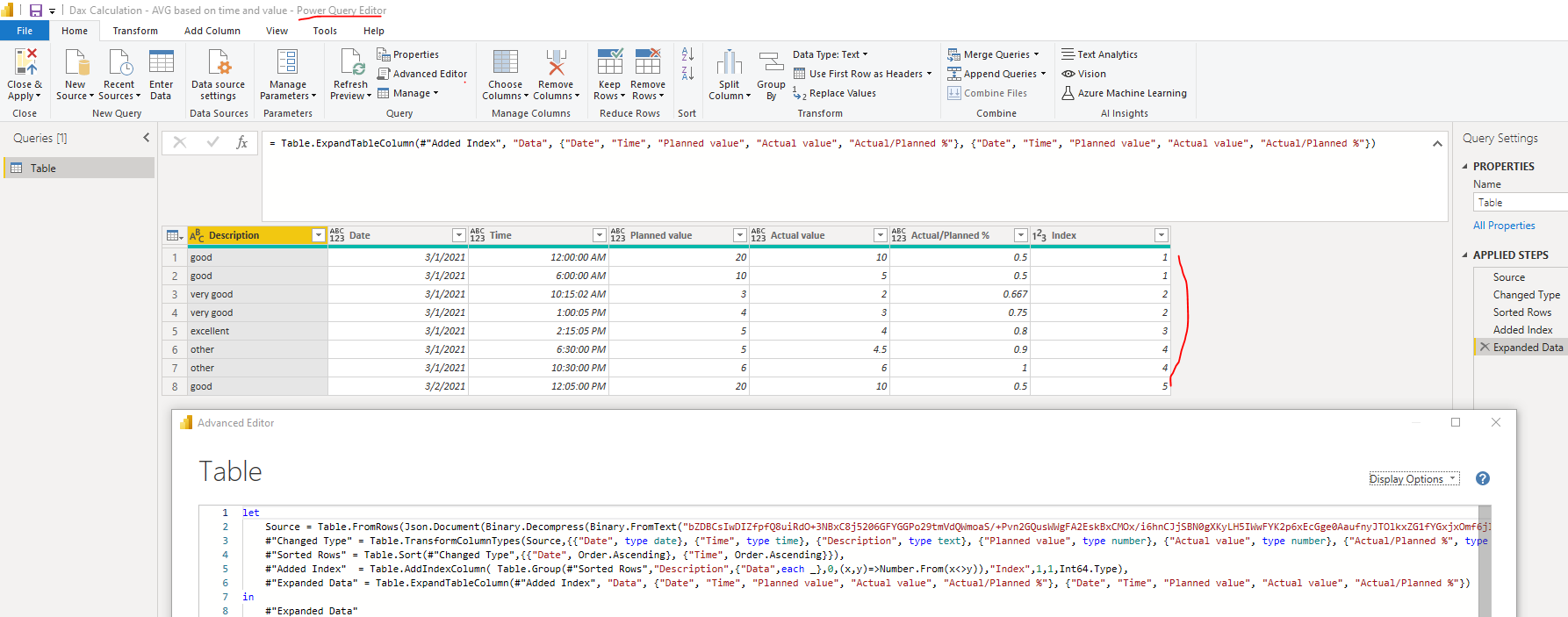Switch to the View tab
1568x617 pixels.
277,31
